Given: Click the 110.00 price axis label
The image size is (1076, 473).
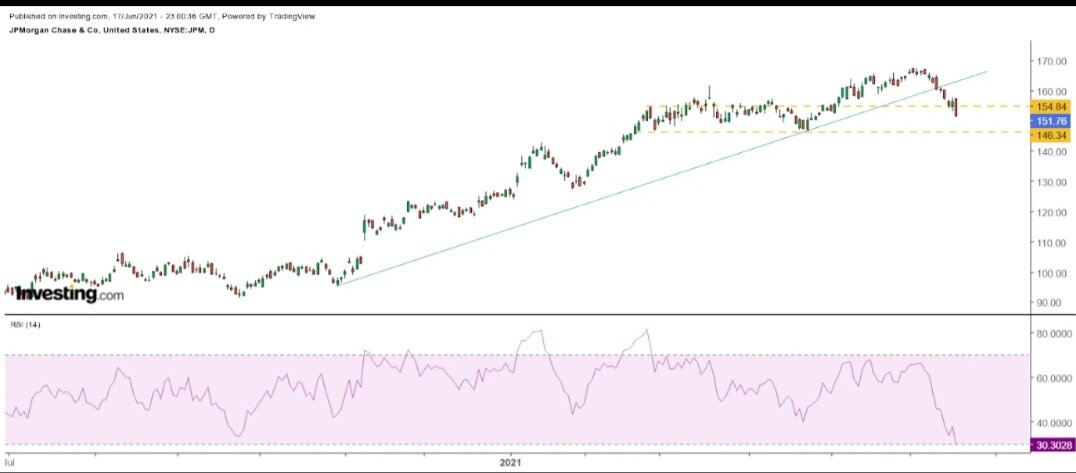Looking at the screenshot, I should tap(1053, 242).
